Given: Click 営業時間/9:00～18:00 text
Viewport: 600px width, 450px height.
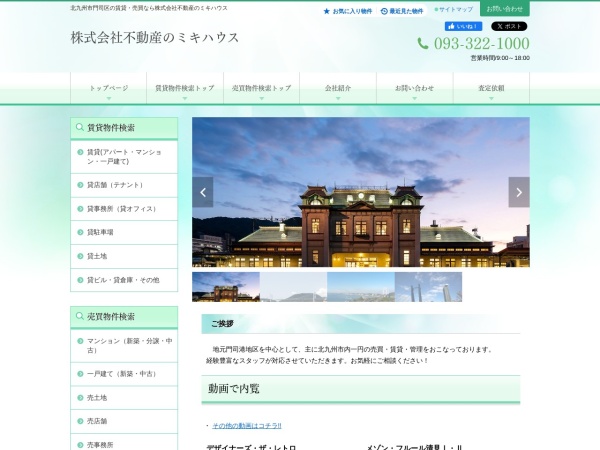Looking at the screenshot, I should point(500,58).
